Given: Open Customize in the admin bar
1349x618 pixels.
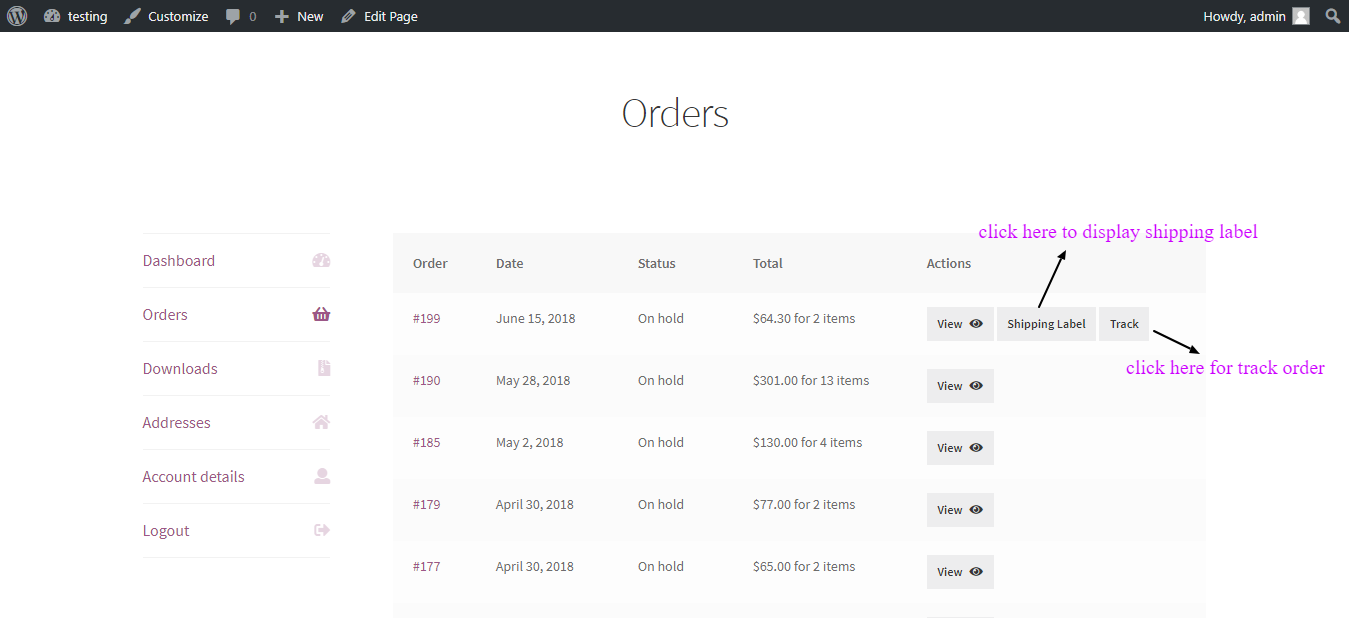Looking at the screenshot, I should (178, 16).
